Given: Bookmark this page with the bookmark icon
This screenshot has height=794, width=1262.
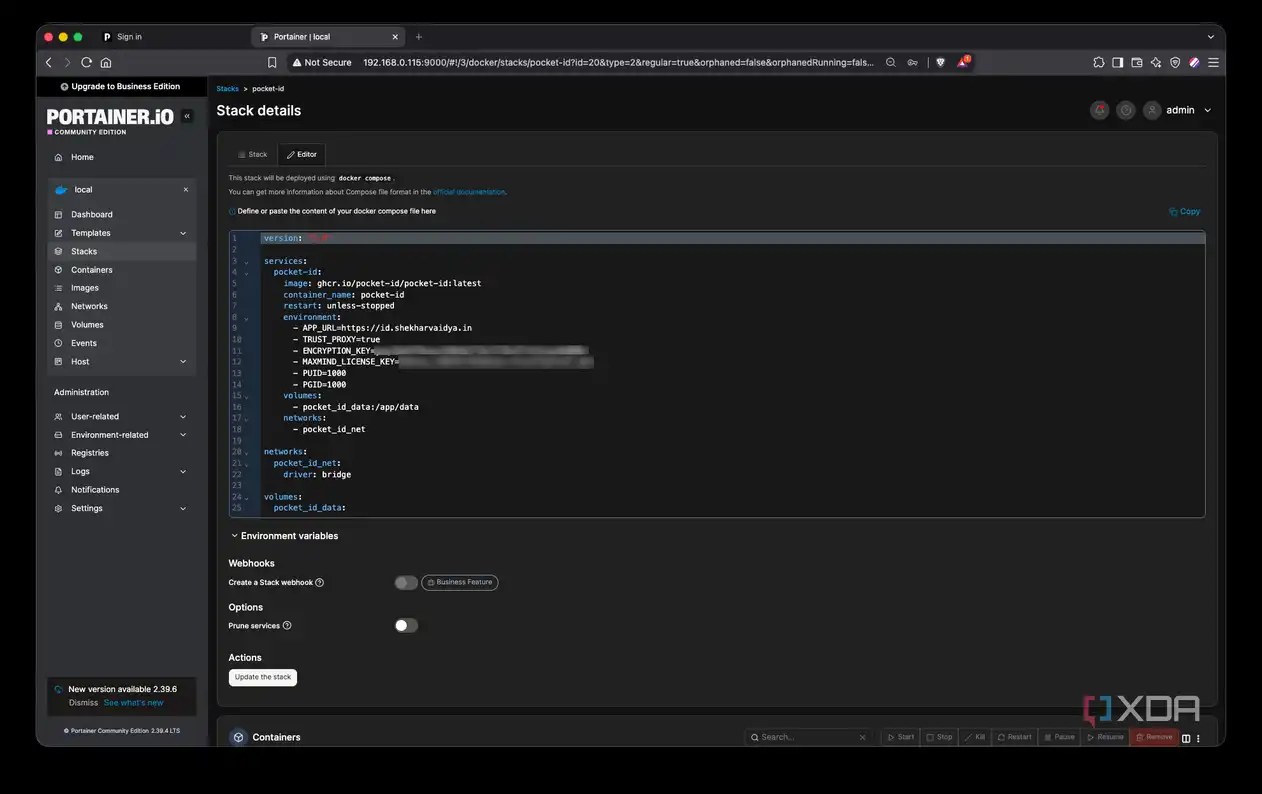Looking at the screenshot, I should [272, 62].
